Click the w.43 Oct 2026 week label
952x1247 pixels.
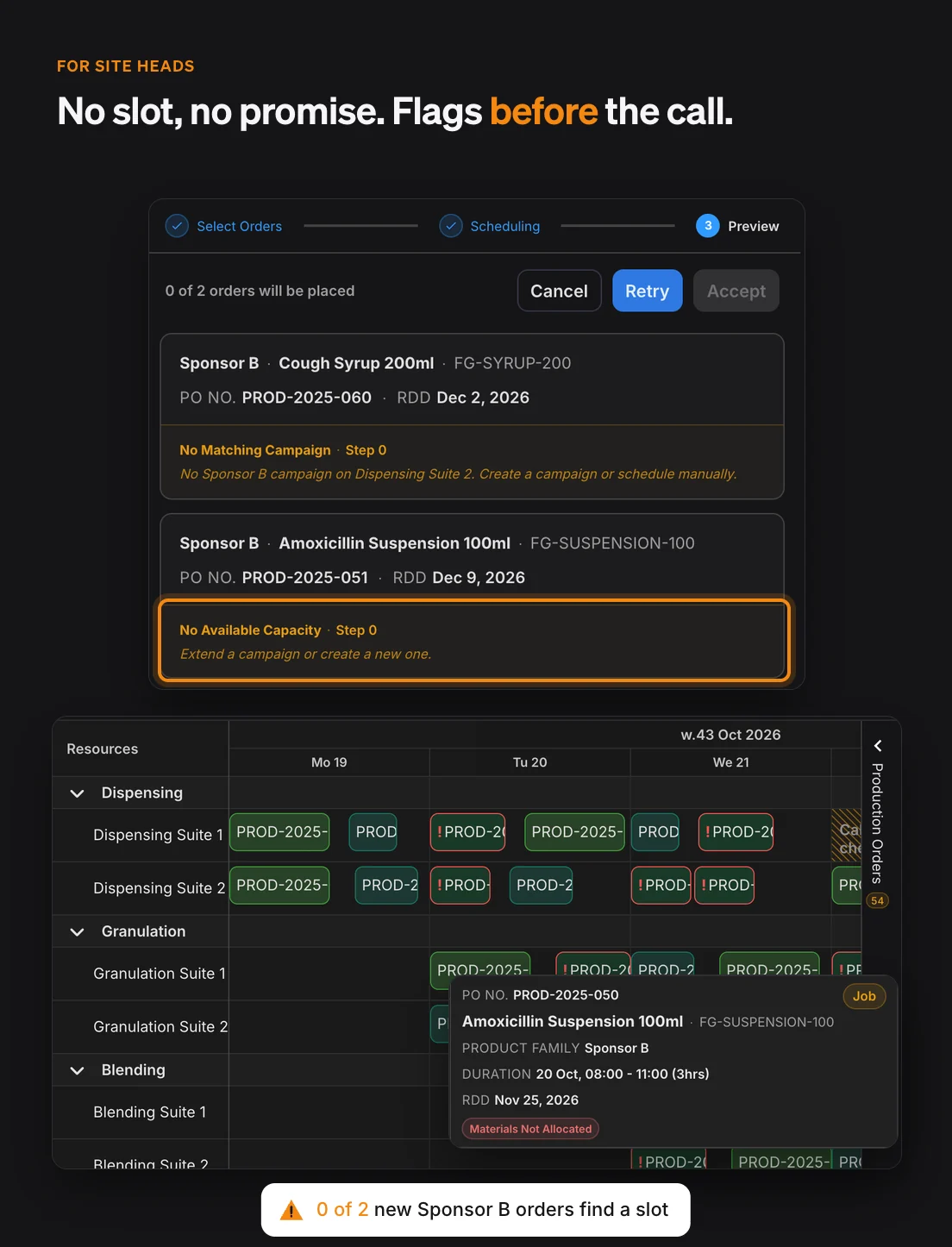click(730, 735)
